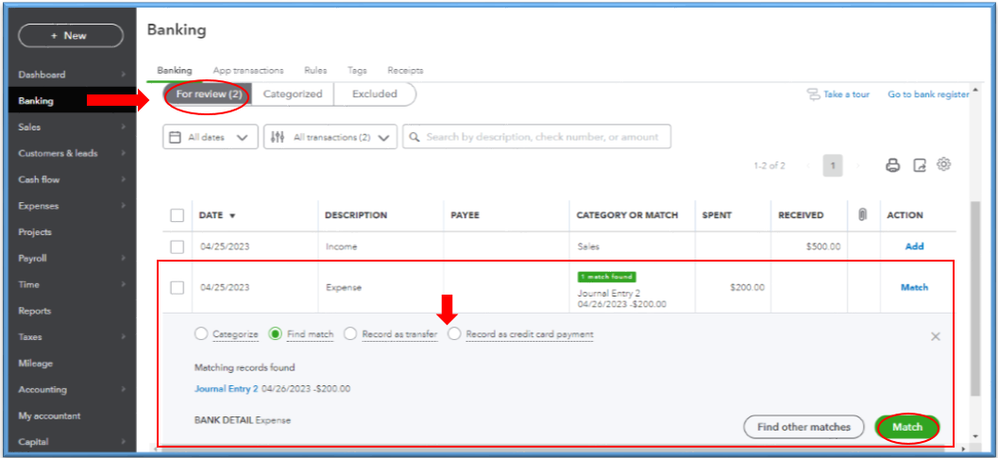Open the All transactions (2) filter dropdown

pyautogui.click(x=330, y=137)
